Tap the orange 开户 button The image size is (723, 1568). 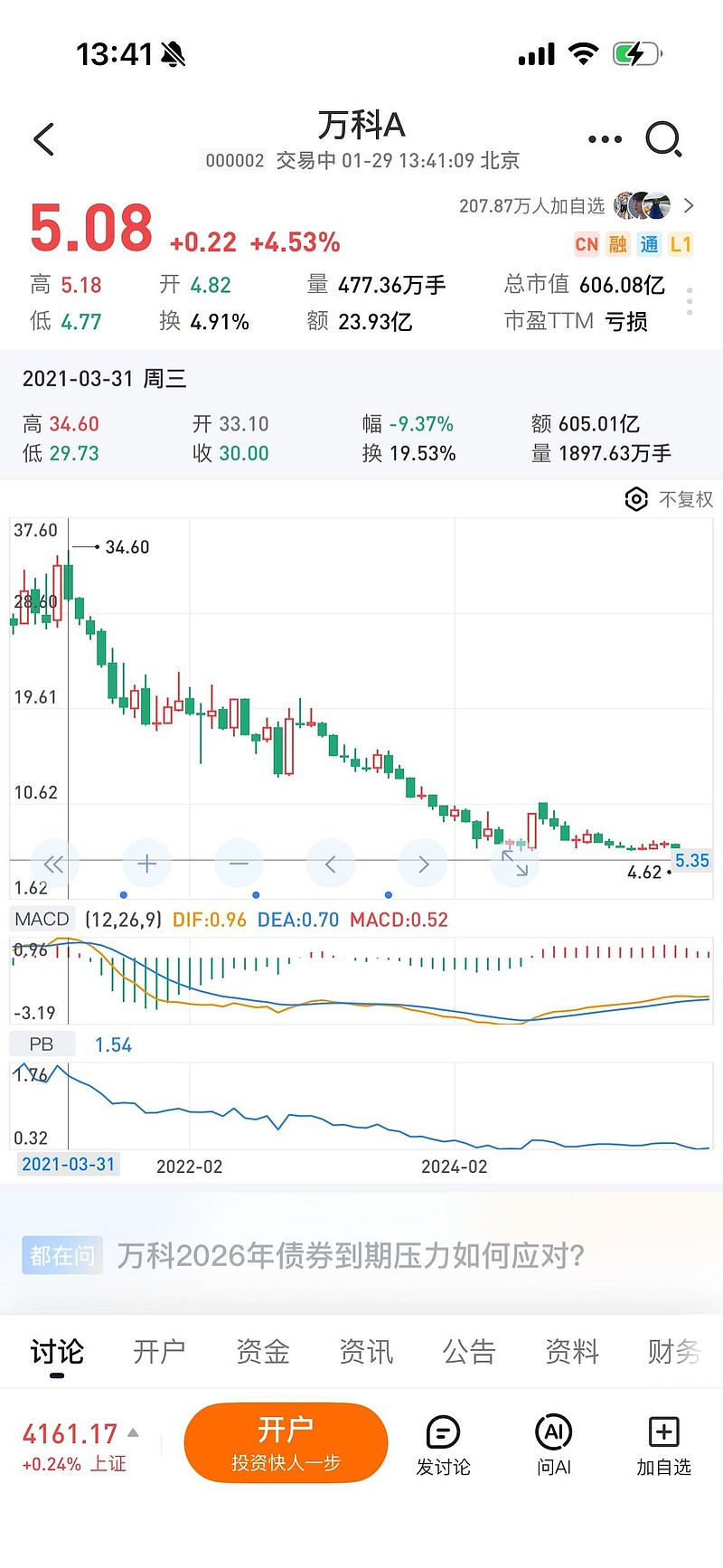pos(286,1442)
